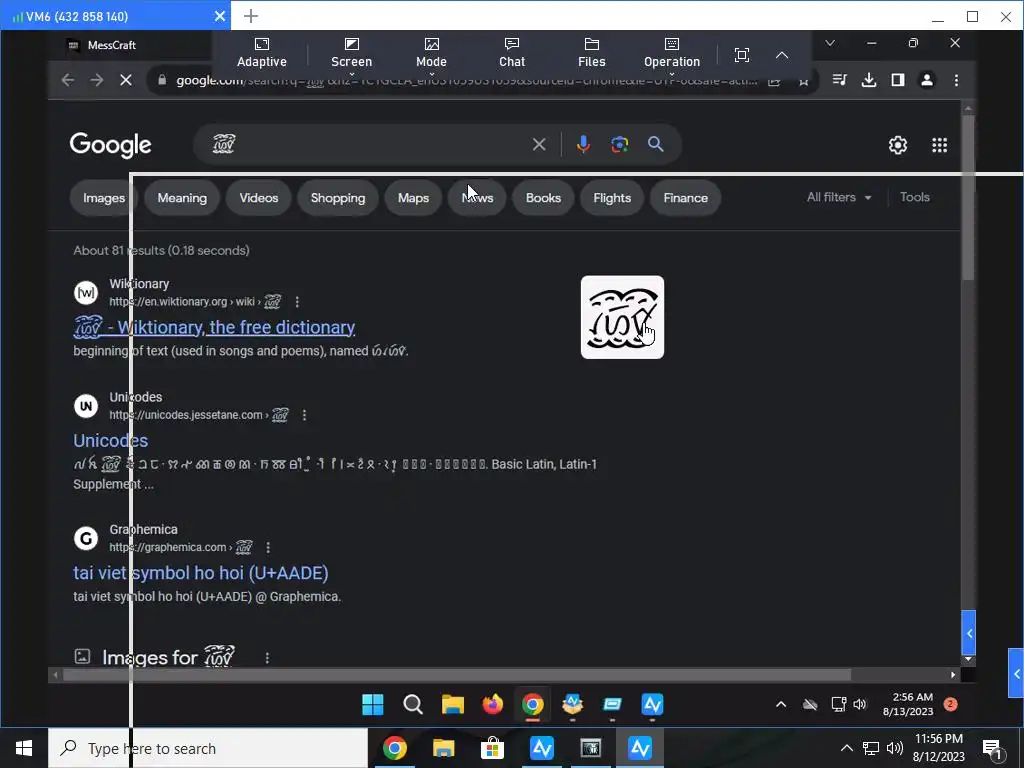The width and height of the screenshot is (1024, 768).
Task: Open search Tools
Action: (914, 197)
